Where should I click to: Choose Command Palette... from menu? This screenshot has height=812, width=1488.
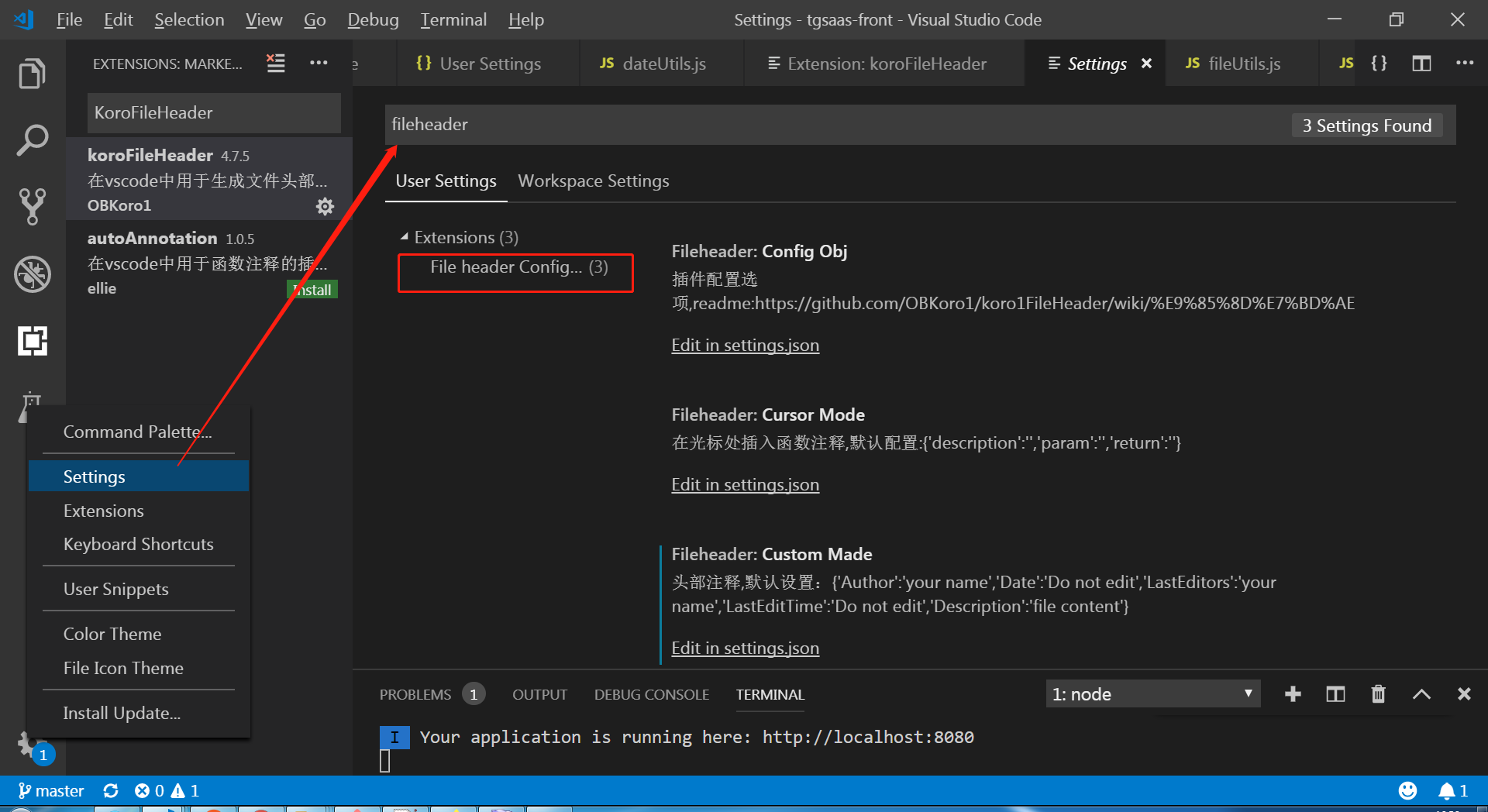click(137, 432)
